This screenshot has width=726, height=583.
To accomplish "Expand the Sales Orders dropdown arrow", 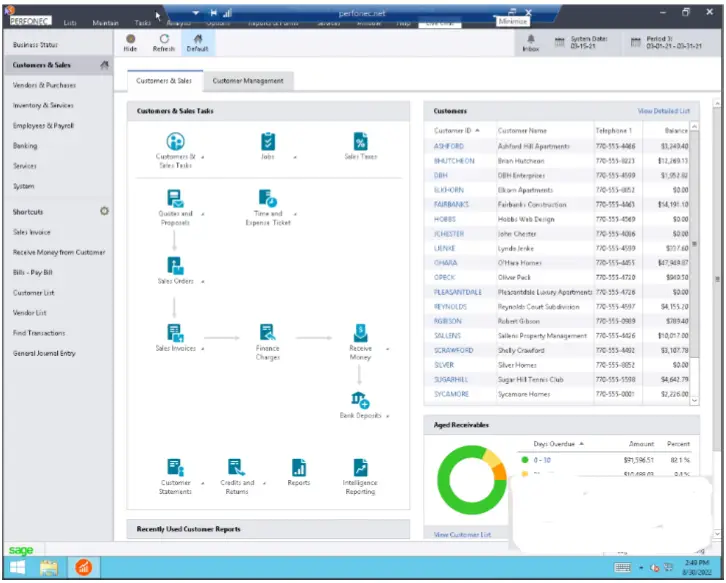I will (203, 282).
